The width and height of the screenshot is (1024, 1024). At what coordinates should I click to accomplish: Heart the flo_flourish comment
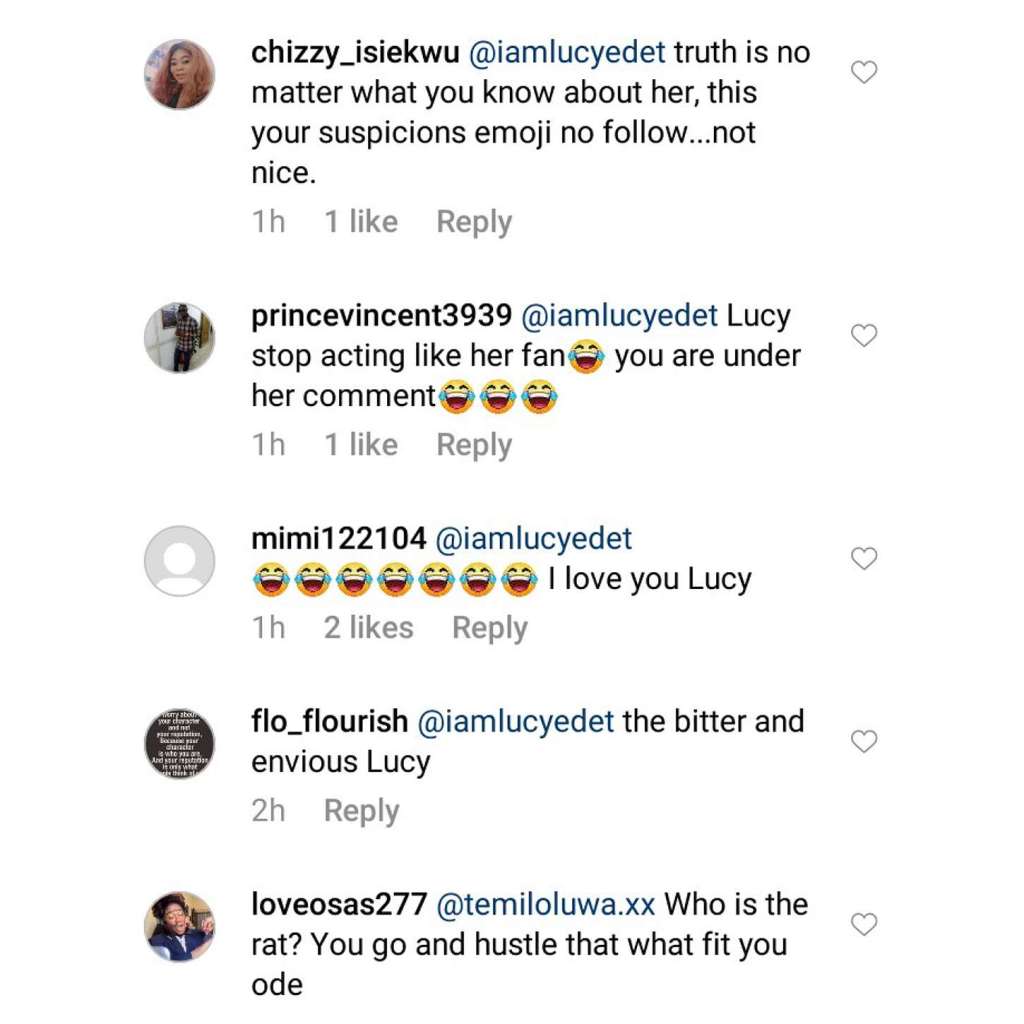(863, 742)
